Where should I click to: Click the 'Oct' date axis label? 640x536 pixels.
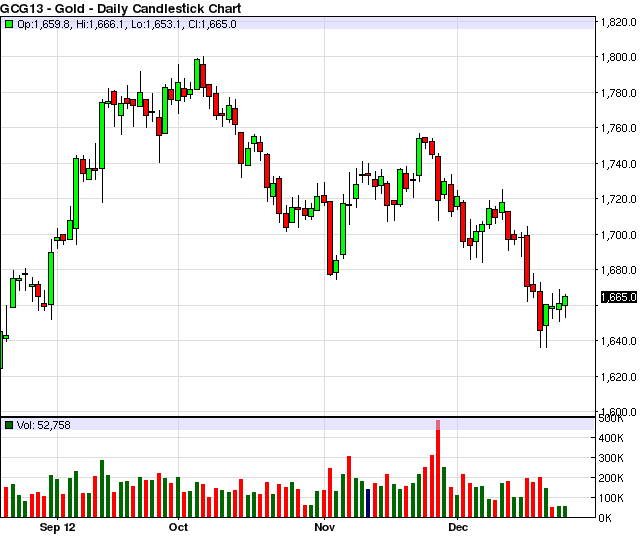point(178,527)
